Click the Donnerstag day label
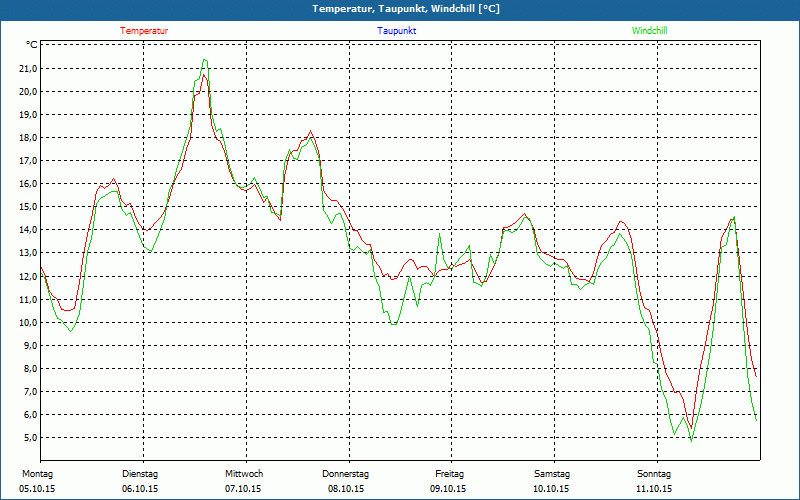800x500 pixels. coord(345,474)
